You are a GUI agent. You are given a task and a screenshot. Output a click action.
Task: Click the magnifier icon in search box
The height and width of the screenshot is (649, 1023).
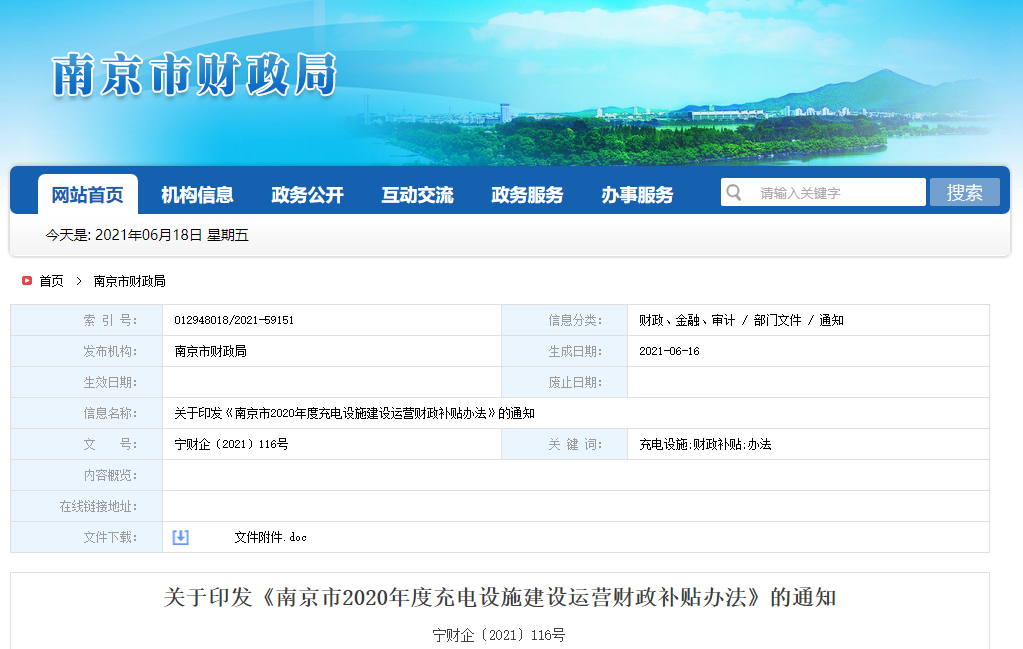(x=734, y=193)
